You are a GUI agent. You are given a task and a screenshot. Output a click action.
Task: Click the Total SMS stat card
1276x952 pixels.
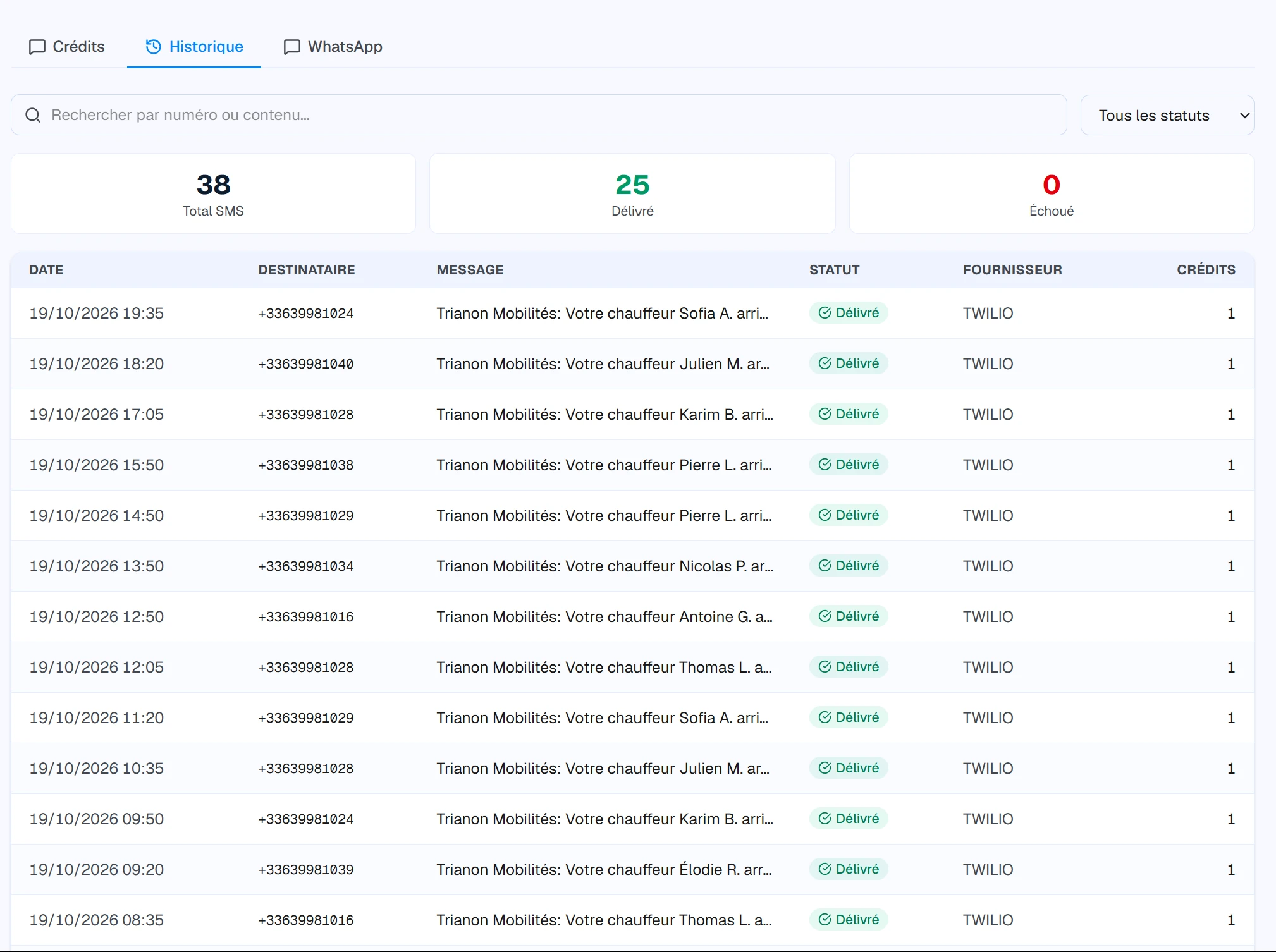point(213,193)
